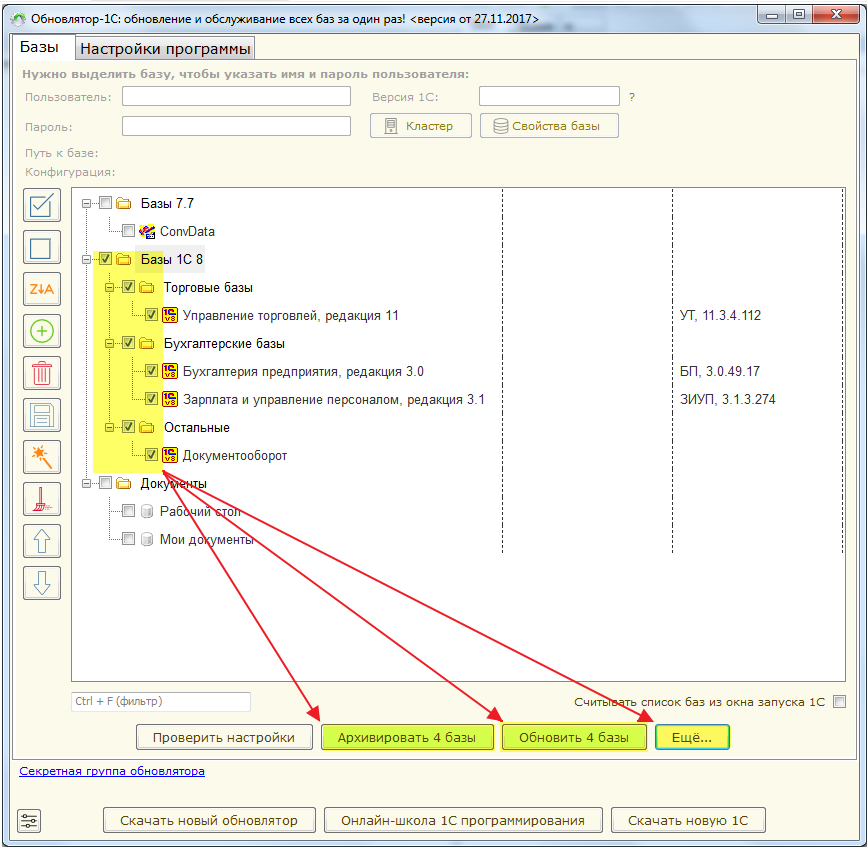
Task: Uncheck the Базы 1С 8 checkbox
Action: coord(106,259)
